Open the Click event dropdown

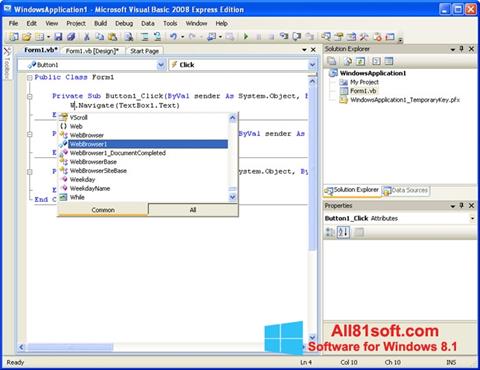(312, 65)
